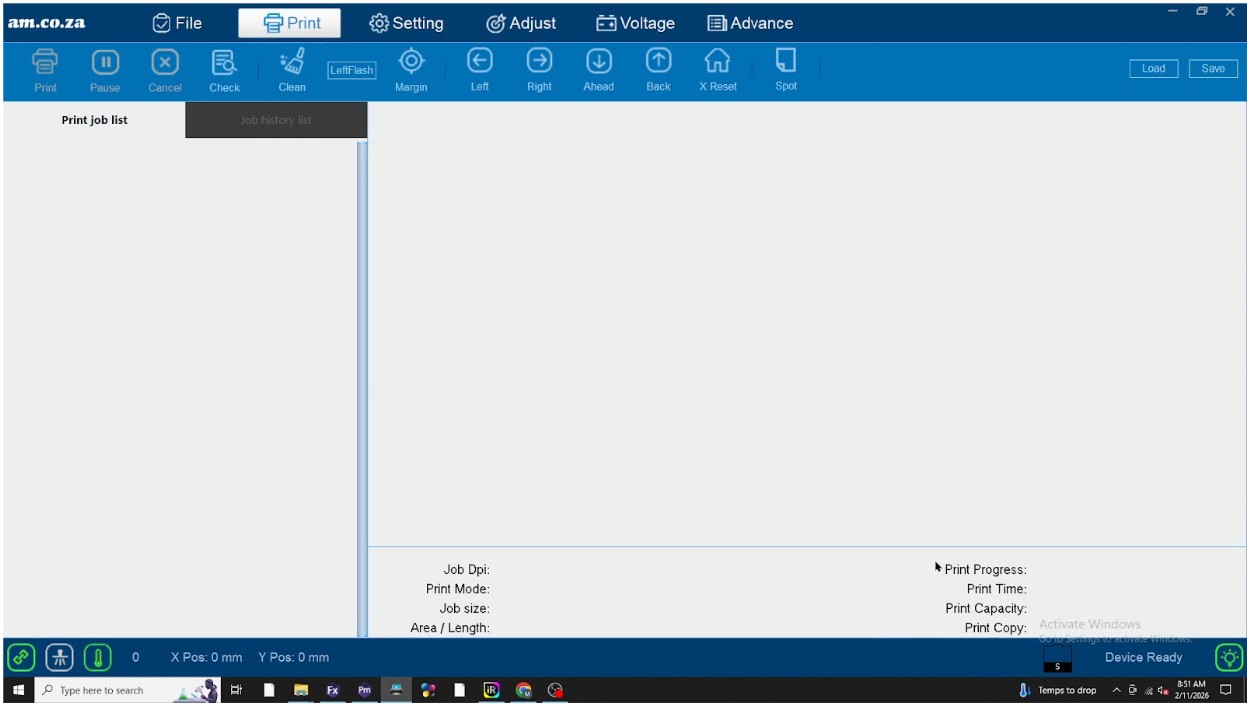
Task: Click the Print toolbar icon
Action: [x=45, y=70]
